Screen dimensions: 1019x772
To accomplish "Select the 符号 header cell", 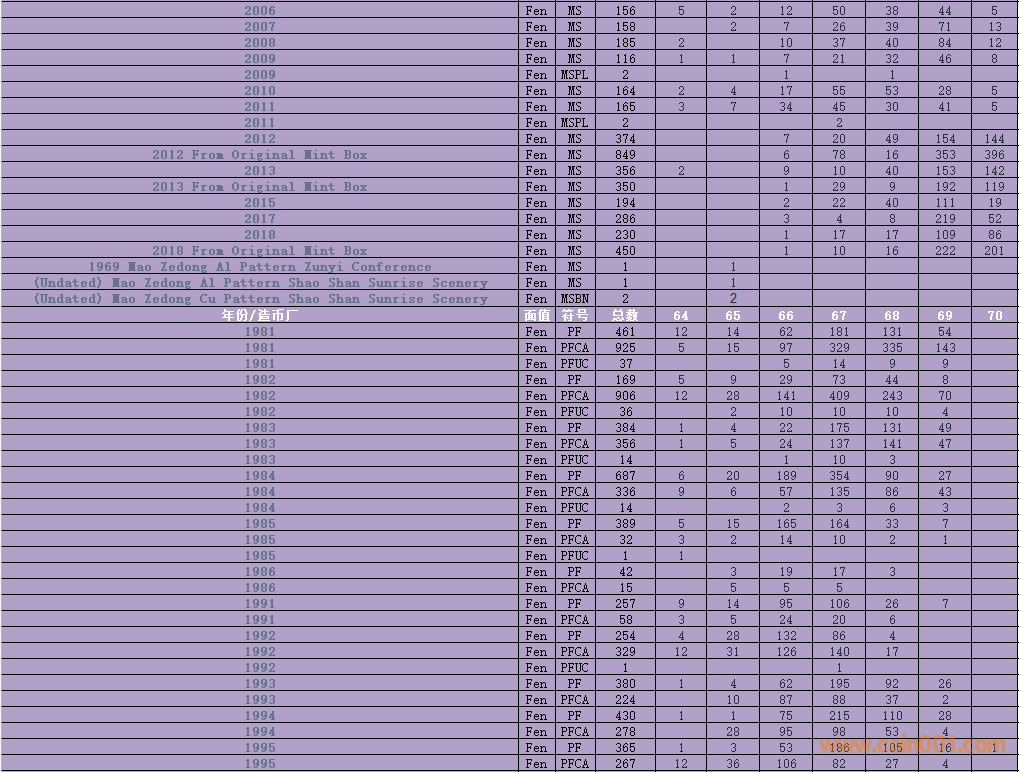I will [x=574, y=315].
